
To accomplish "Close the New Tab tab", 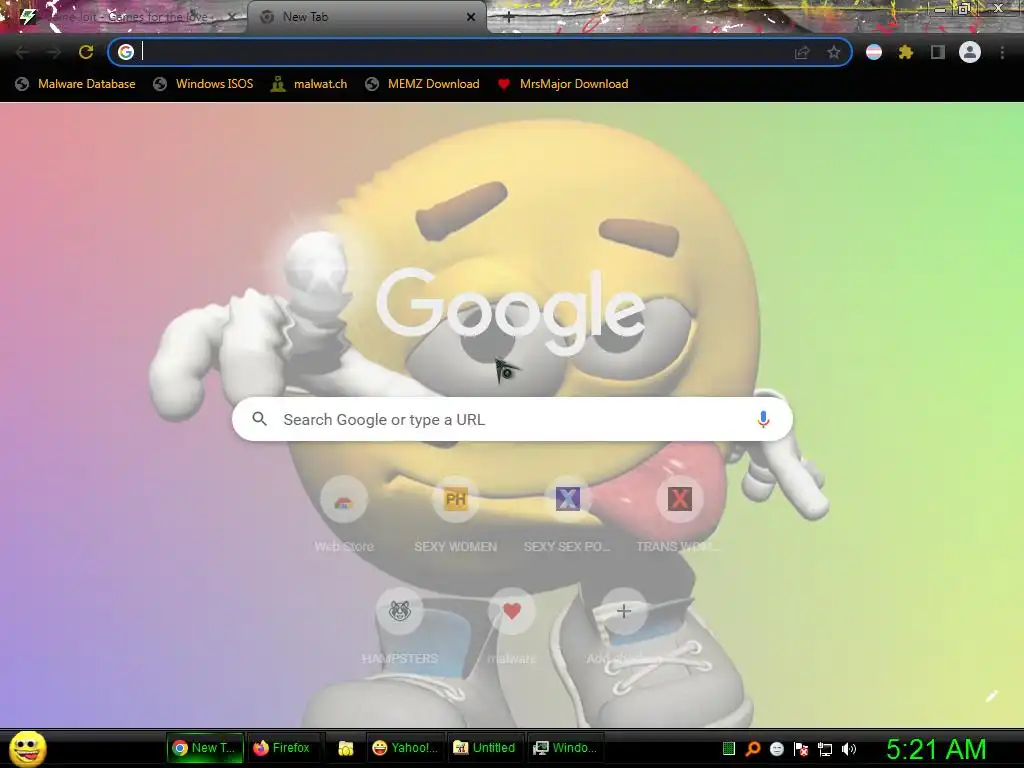I will (x=471, y=17).
